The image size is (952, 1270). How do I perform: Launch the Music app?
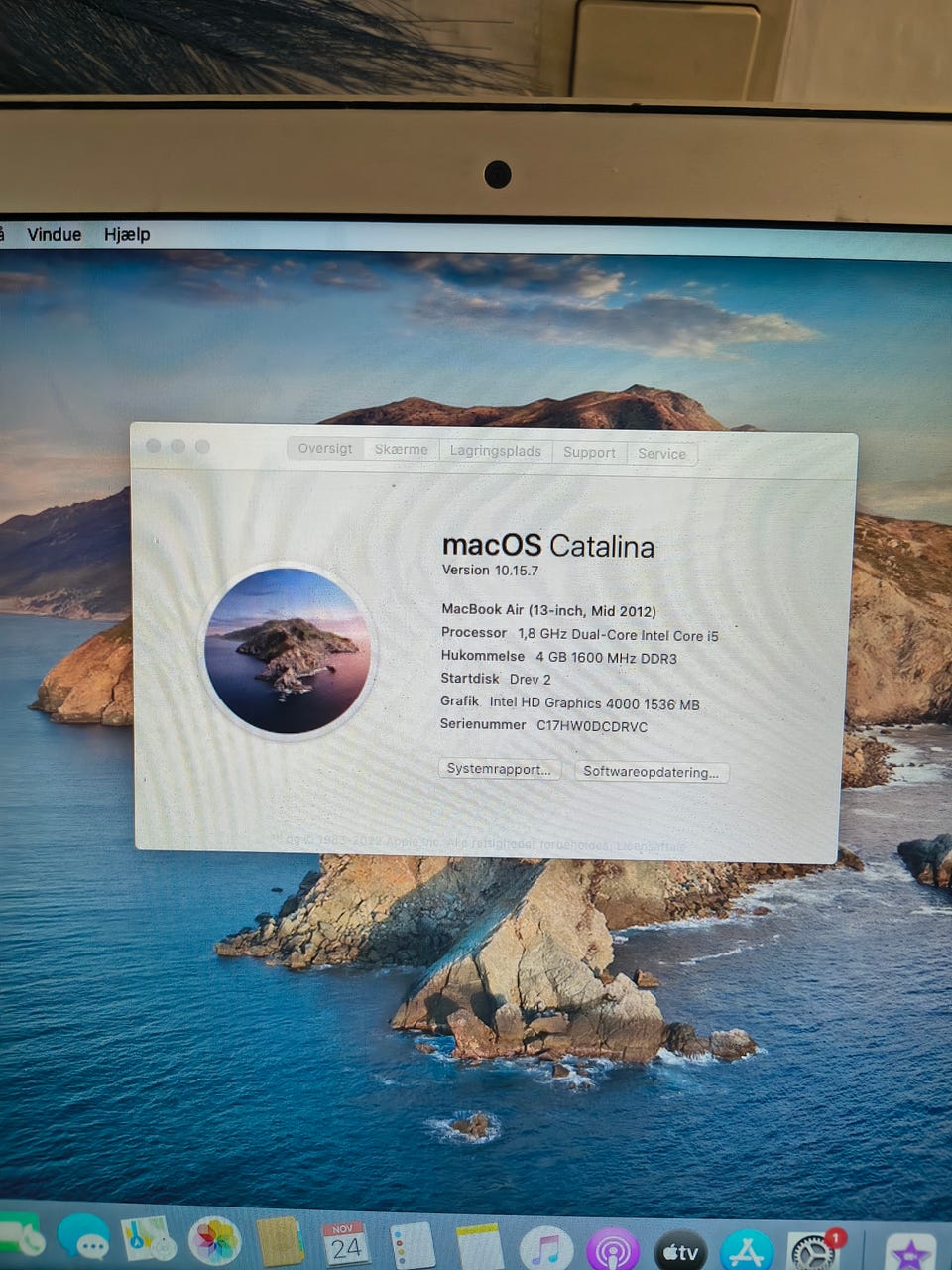[546, 1250]
